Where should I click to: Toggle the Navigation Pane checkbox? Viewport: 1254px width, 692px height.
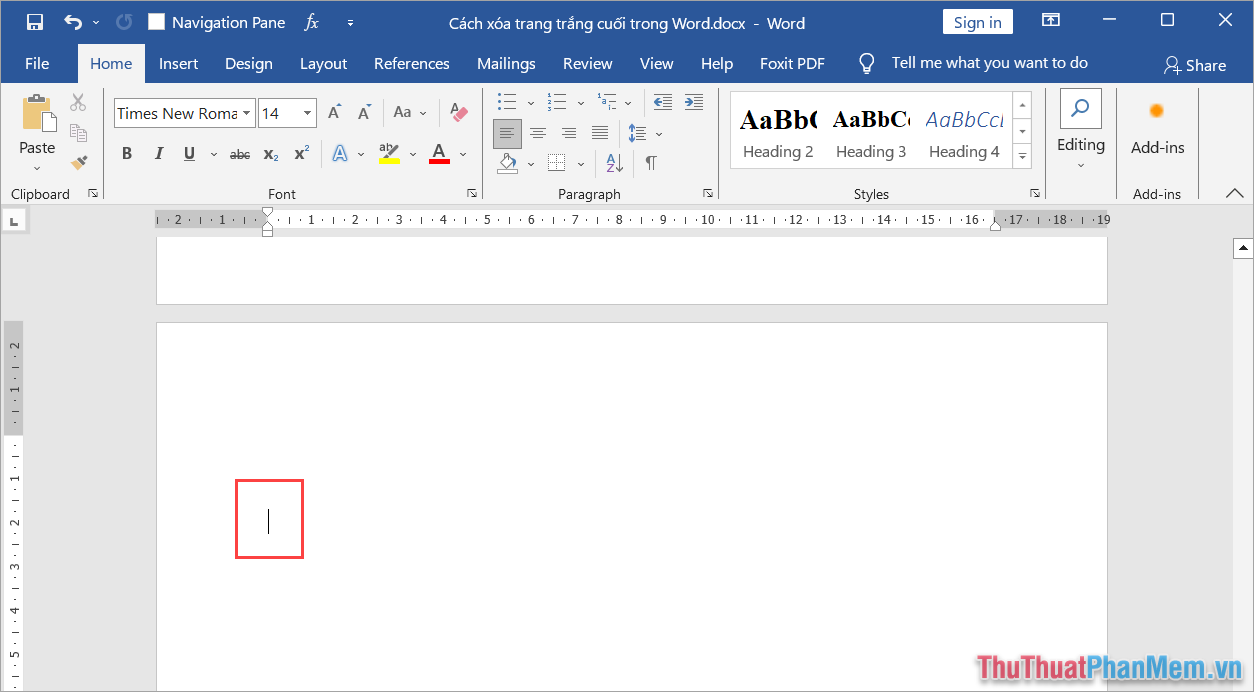(x=156, y=20)
